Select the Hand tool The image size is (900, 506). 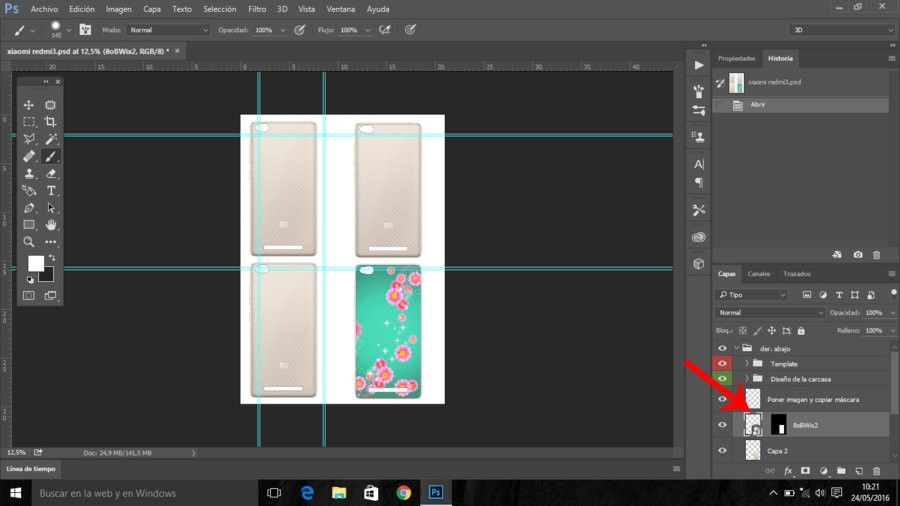(x=51, y=225)
